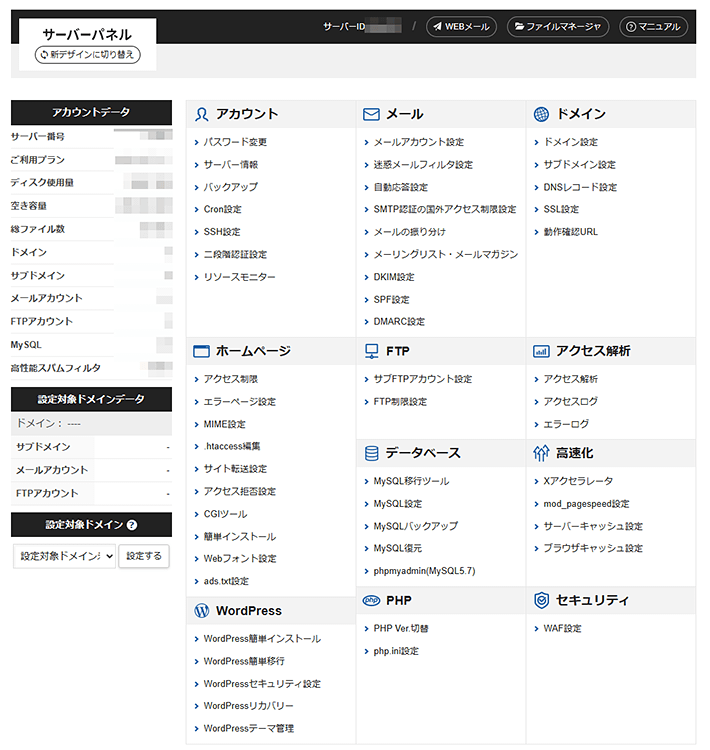Open ドメイン設定
Viewport: 710px width, 750px height.
pos(570,142)
